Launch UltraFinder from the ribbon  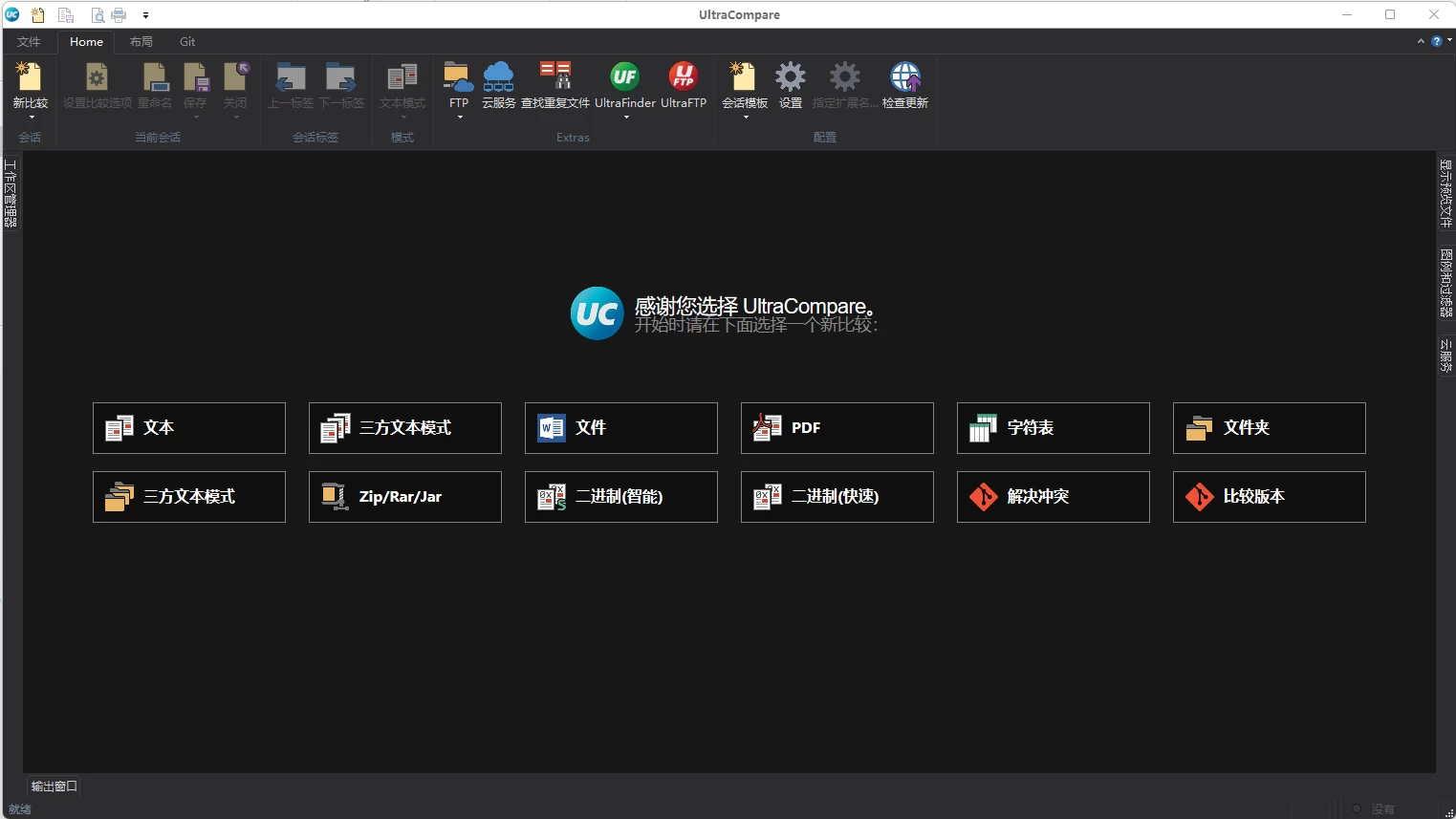pos(624,85)
